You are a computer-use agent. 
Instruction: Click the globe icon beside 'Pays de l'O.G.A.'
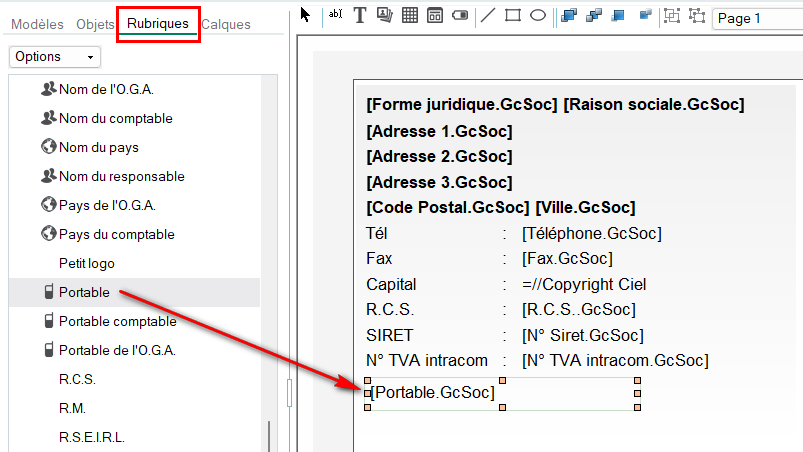point(48,205)
